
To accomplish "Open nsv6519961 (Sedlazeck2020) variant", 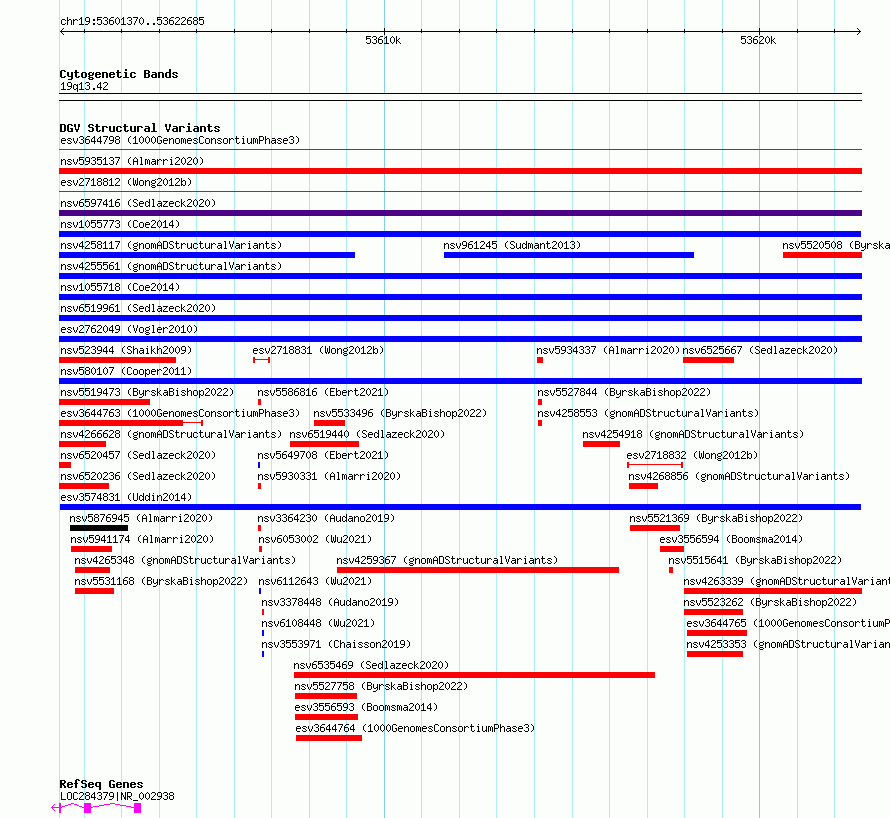I will [138, 308].
